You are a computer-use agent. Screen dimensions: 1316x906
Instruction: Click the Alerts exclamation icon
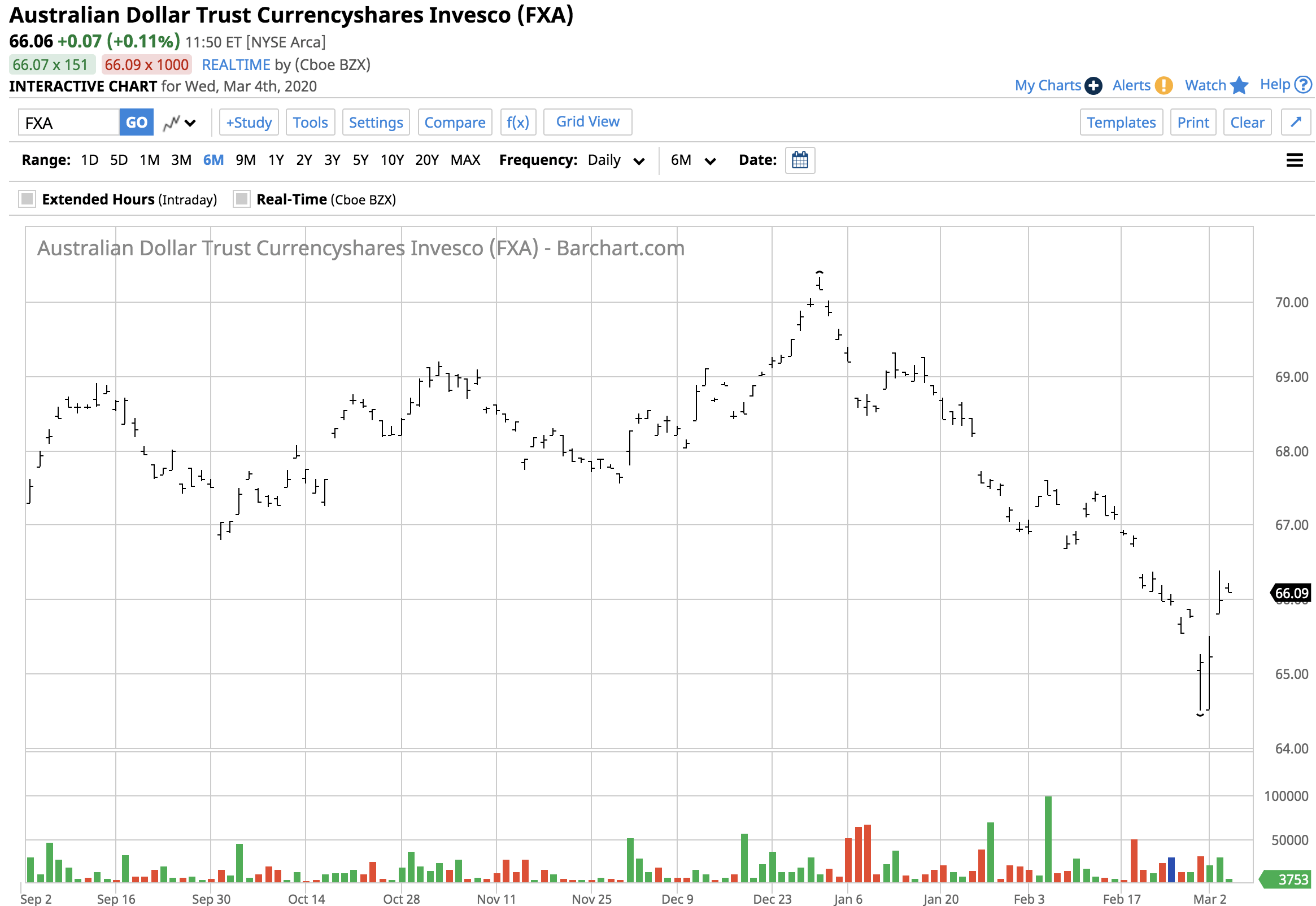point(1163,86)
